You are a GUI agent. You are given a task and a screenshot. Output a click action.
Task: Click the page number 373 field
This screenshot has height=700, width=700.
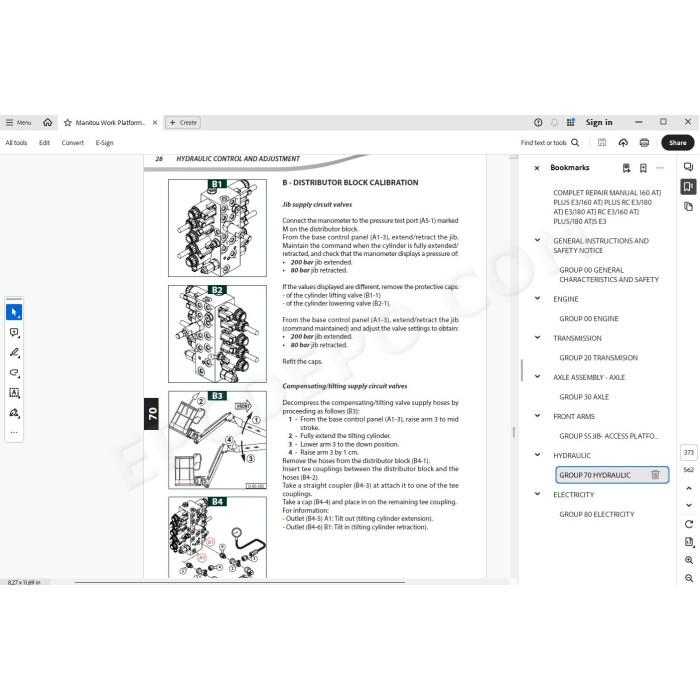tap(688, 453)
